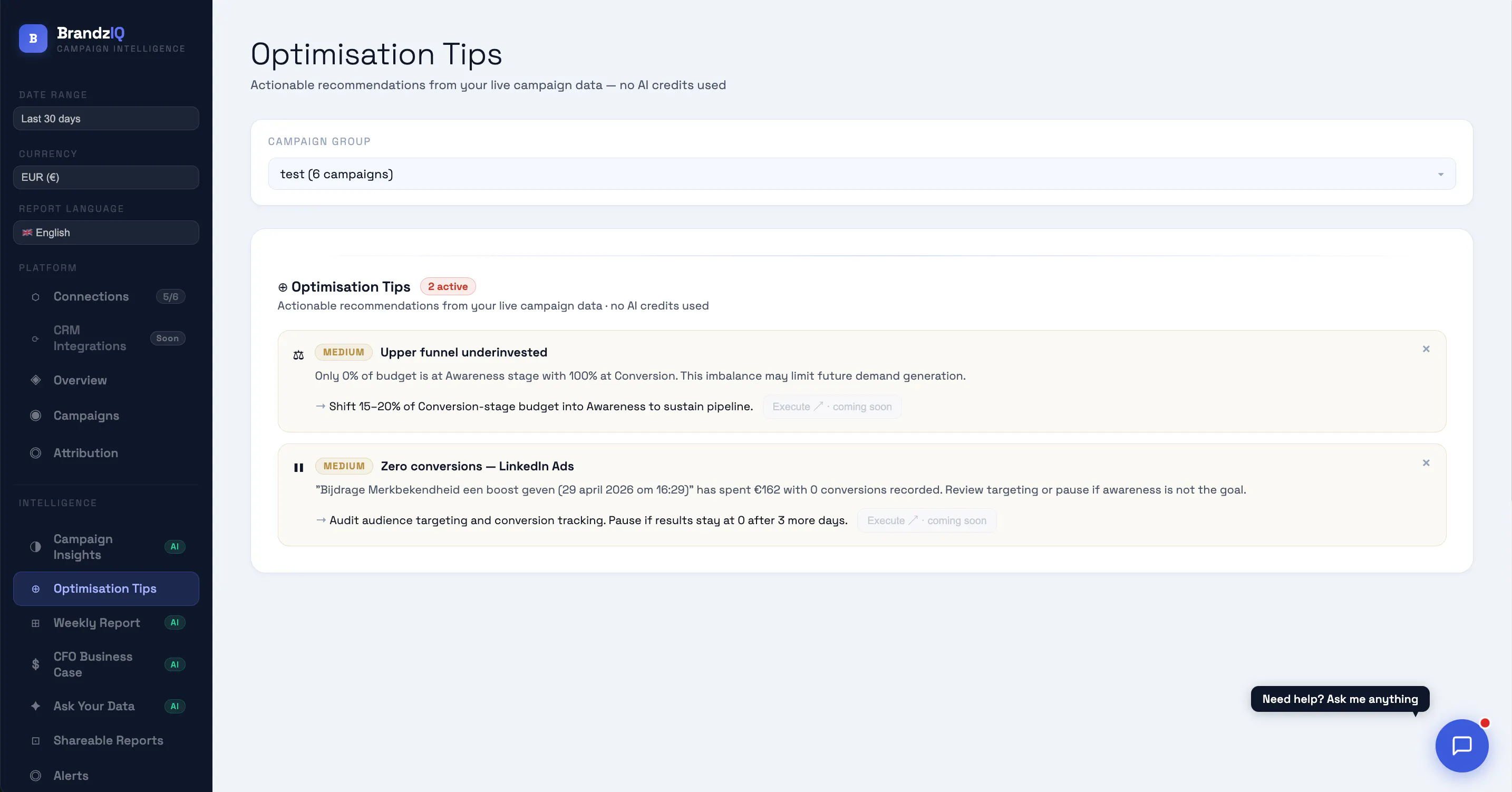Open the Date Range dropdown
Image resolution: width=1512 pixels, height=792 pixels.
[x=105, y=119]
